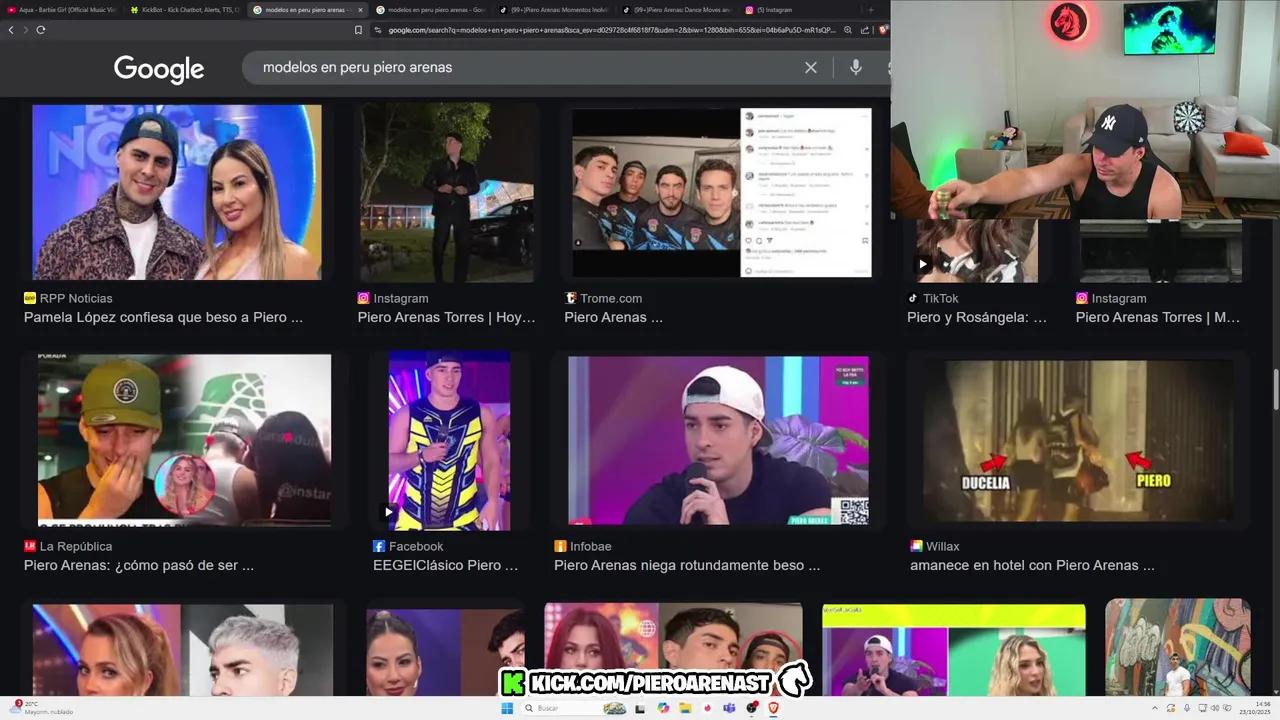Click the taskbar Buscar search box
Screen dimensions: 1280x720
click(x=575, y=708)
